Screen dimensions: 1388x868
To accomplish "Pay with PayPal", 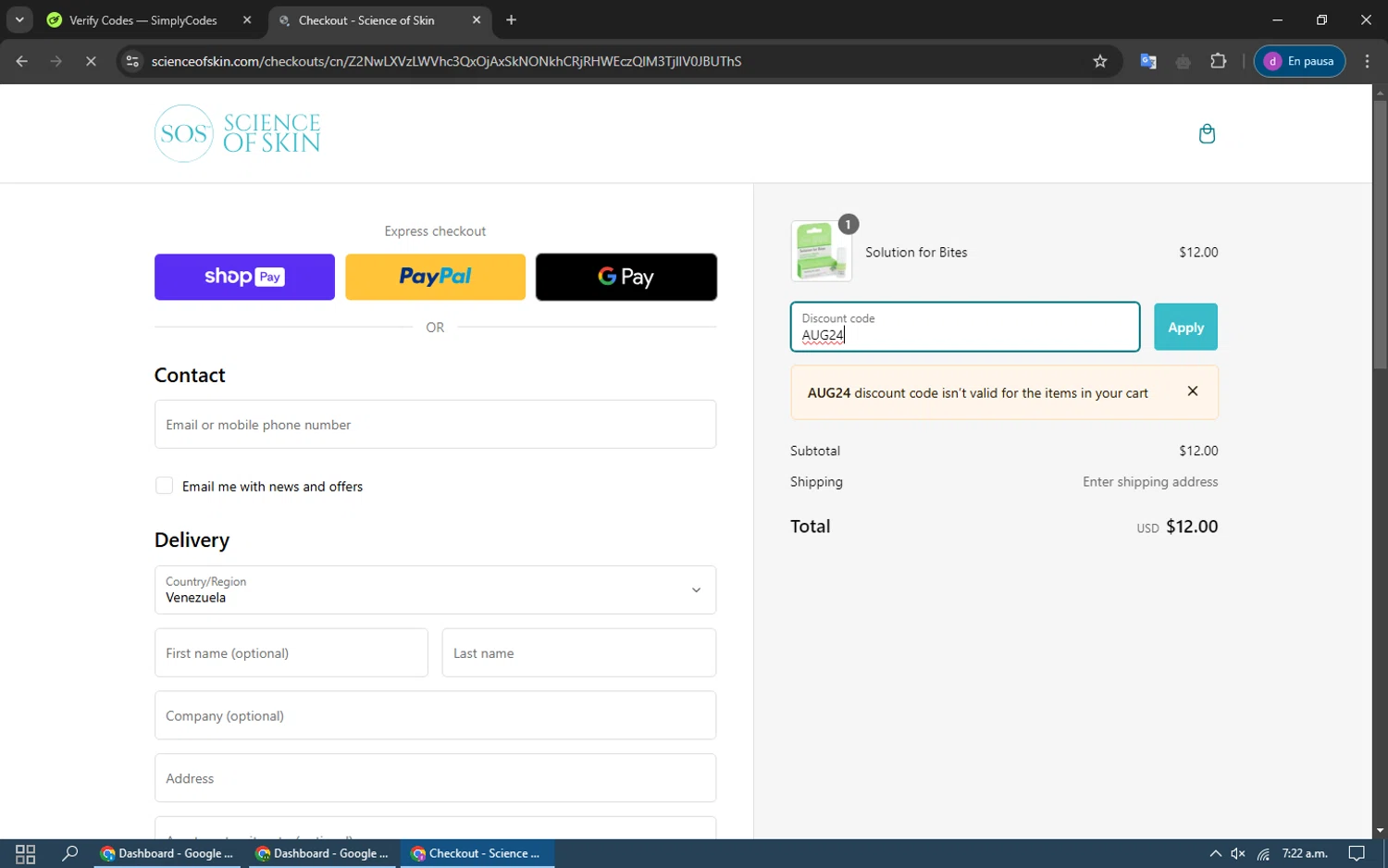I will click(435, 277).
